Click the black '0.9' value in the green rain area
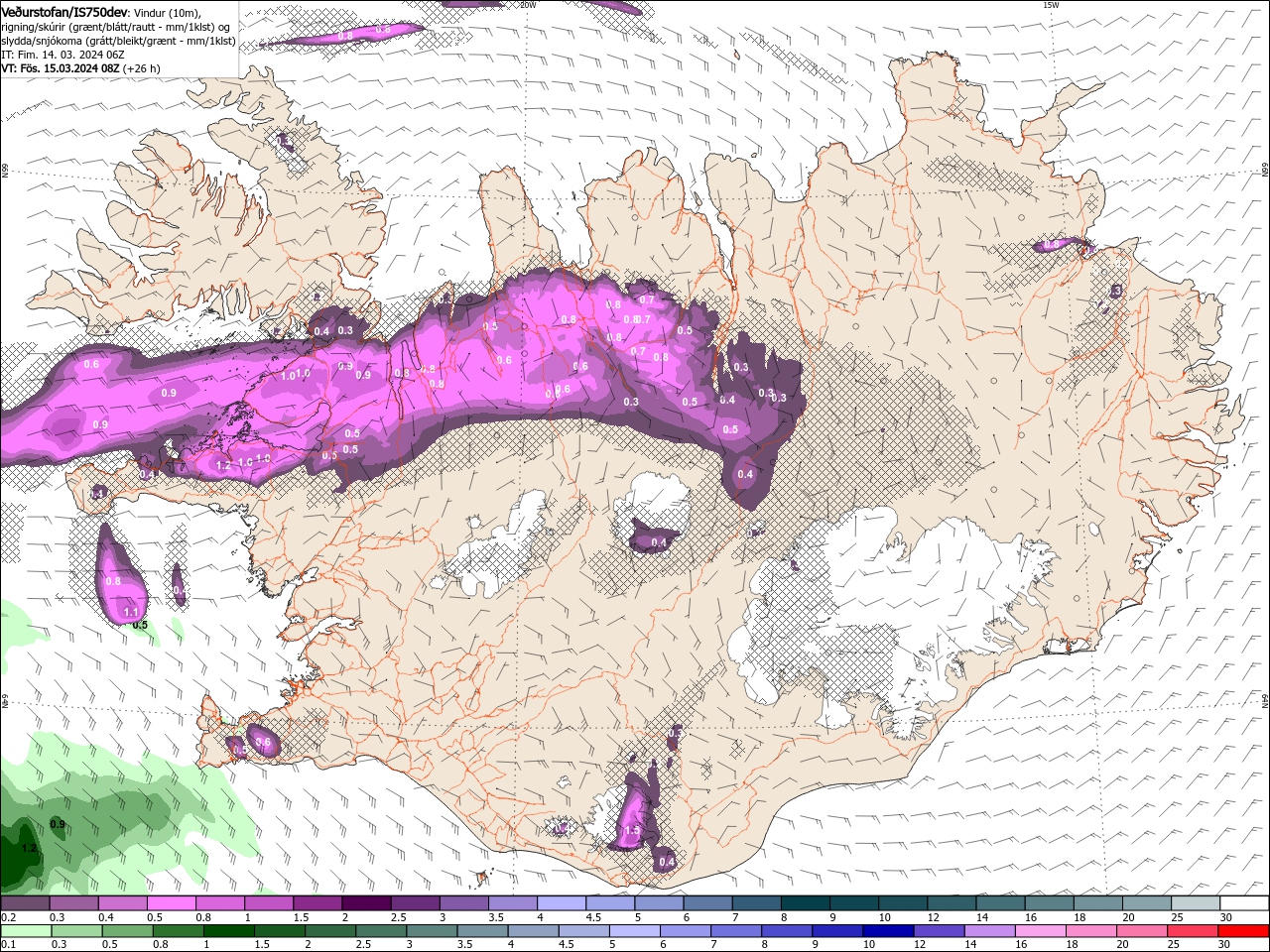This screenshot has width=1270, height=952. (58, 824)
